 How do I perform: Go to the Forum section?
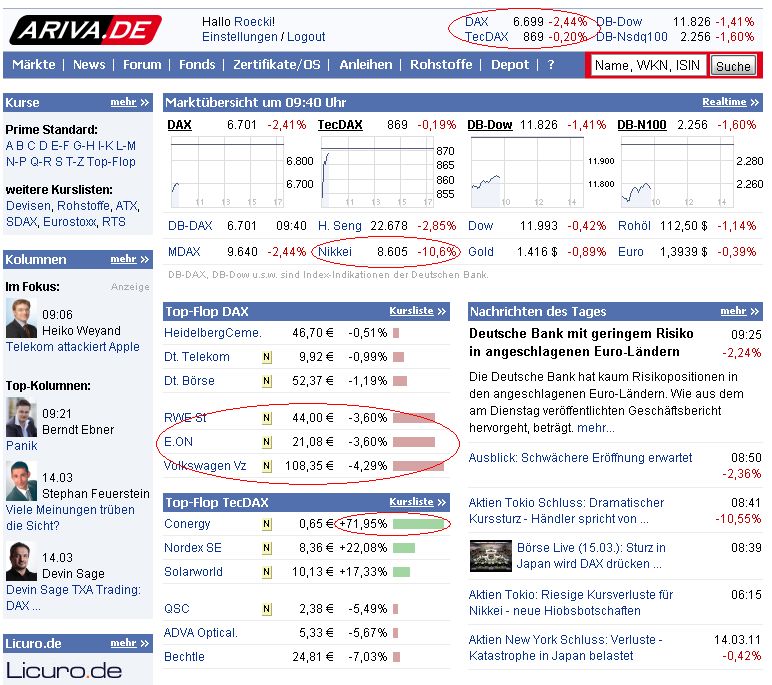[x=142, y=65]
